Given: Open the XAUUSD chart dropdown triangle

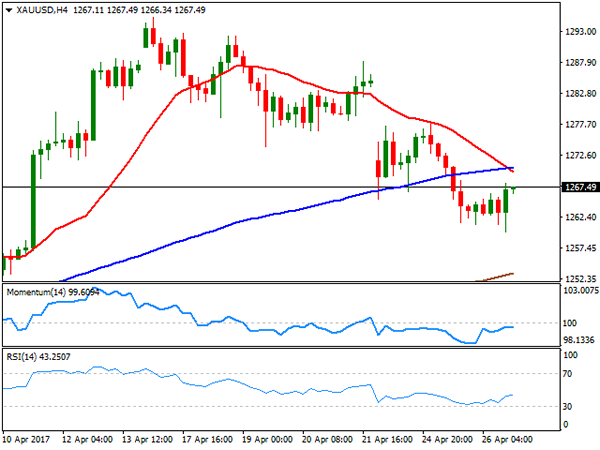Looking at the screenshot, I should tap(9, 10).
